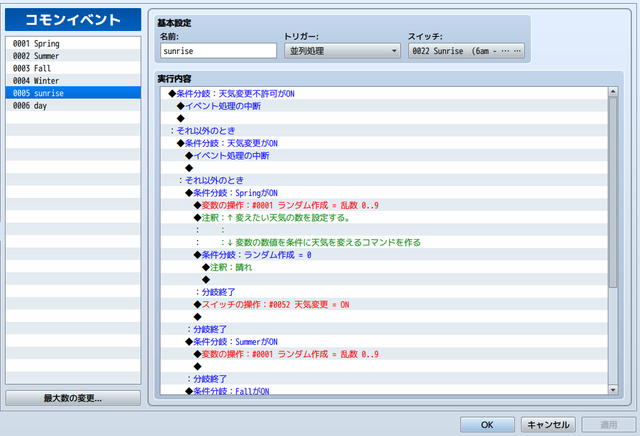Select line 条件分岐：SummerがON
The height and width of the screenshot is (436, 640).
click(x=384, y=342)
